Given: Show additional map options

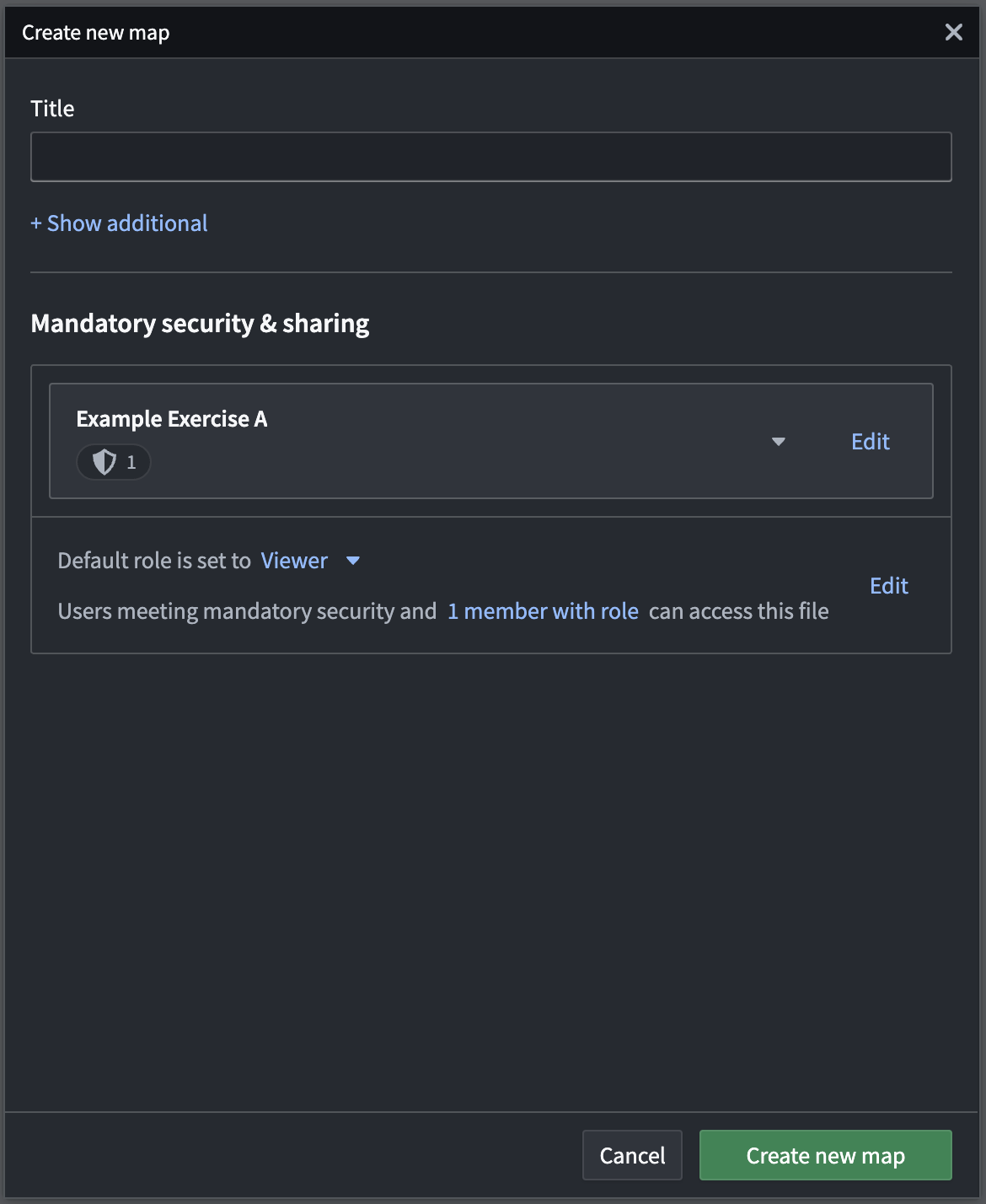Looking at the screenshot, I should tap(118, 223).
